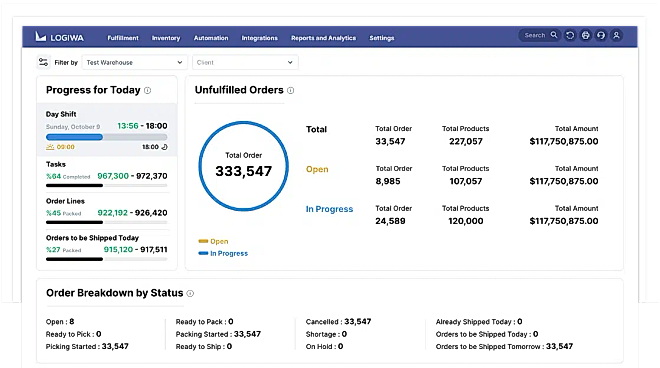The image size is (660, 368).
Task: Click the refresh icon in header
Action: (570, 35)
